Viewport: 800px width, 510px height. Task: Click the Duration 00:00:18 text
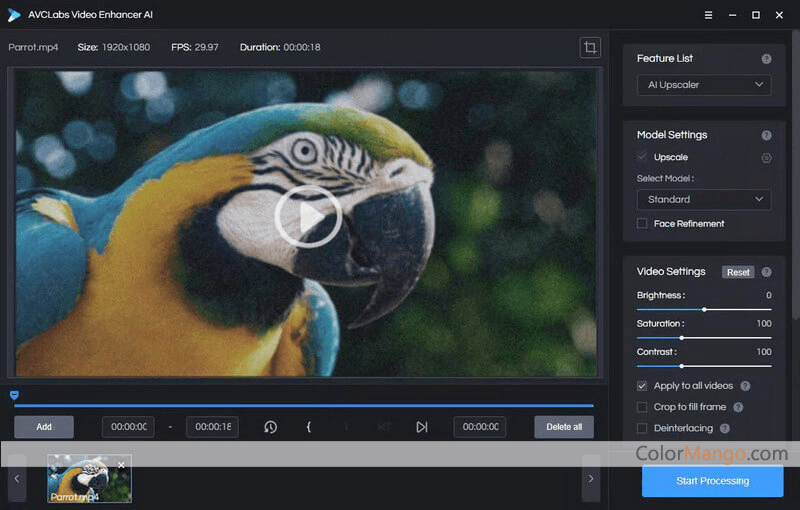pos(280,47)
